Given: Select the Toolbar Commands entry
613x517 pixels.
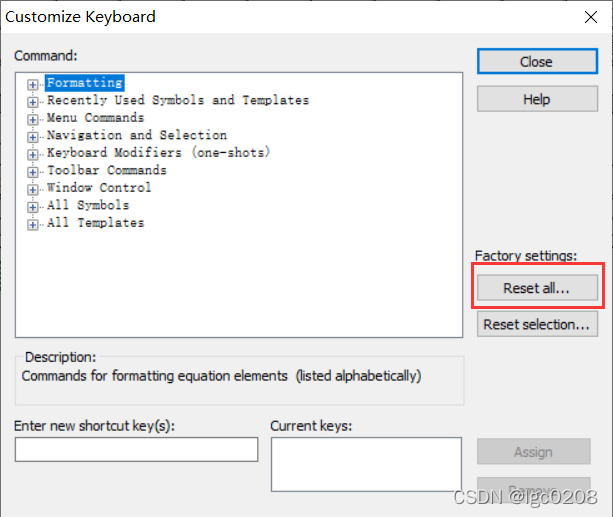Looking at the screenshot, I should click(107, 170).
